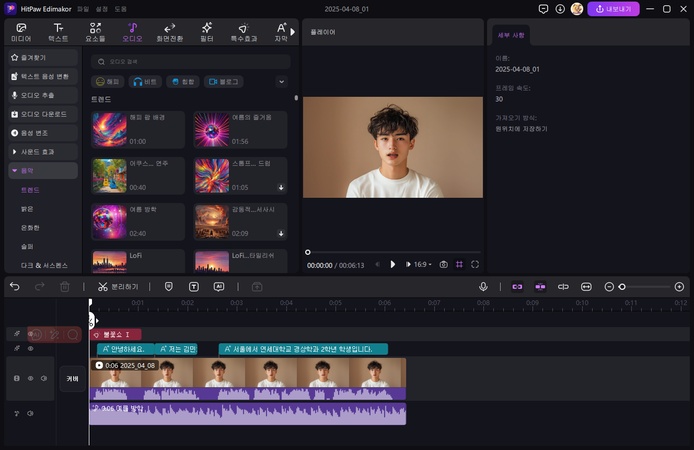Click the timeline export-clip icon
Viewport: 694px width, 450px height.
click(257, 287)
